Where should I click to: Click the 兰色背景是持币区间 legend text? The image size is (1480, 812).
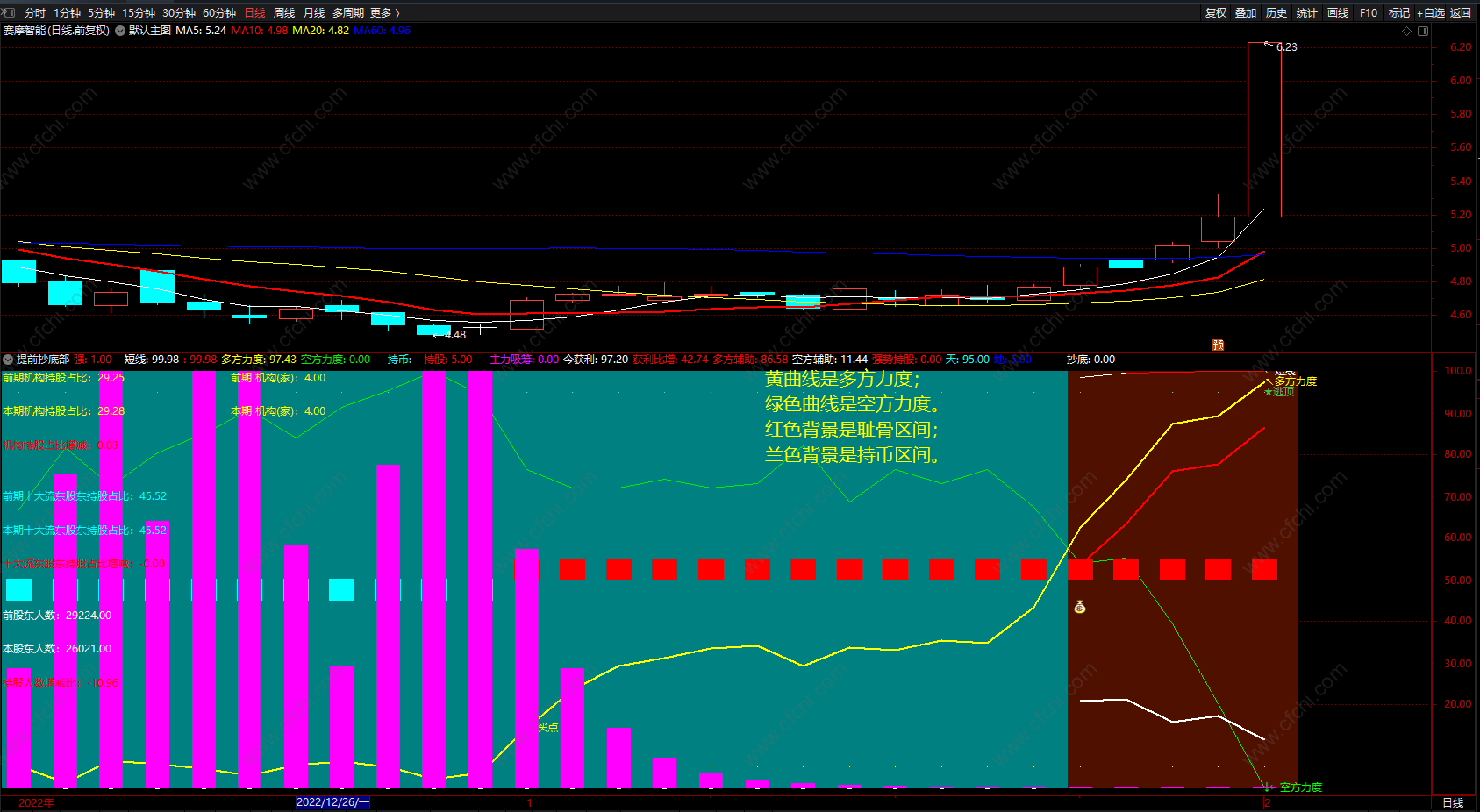tap(853, 455)
